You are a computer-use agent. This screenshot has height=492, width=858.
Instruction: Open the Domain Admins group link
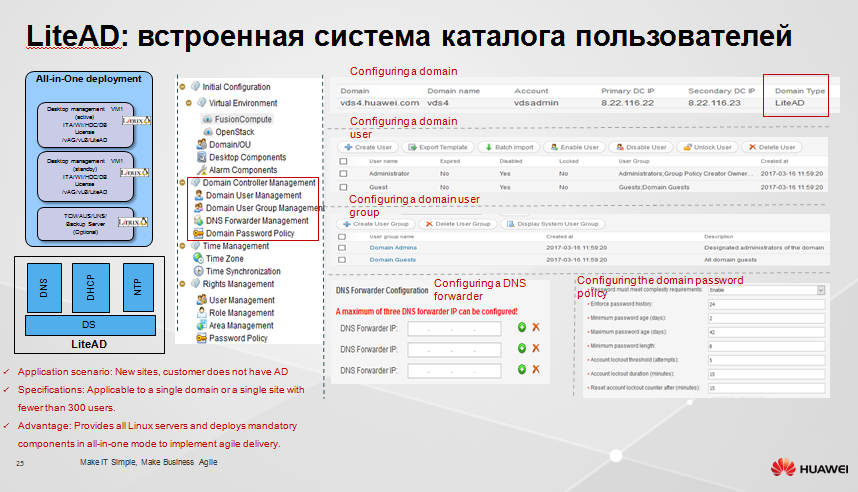coord(393,248)
